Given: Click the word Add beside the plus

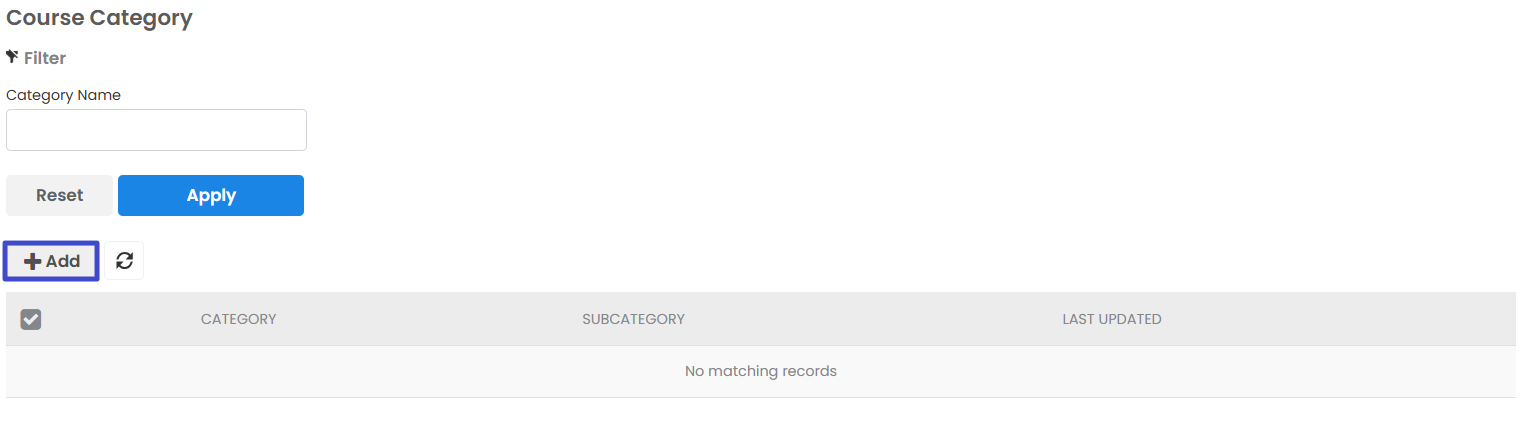Looking at the screenshot, I should pos(63,261).
